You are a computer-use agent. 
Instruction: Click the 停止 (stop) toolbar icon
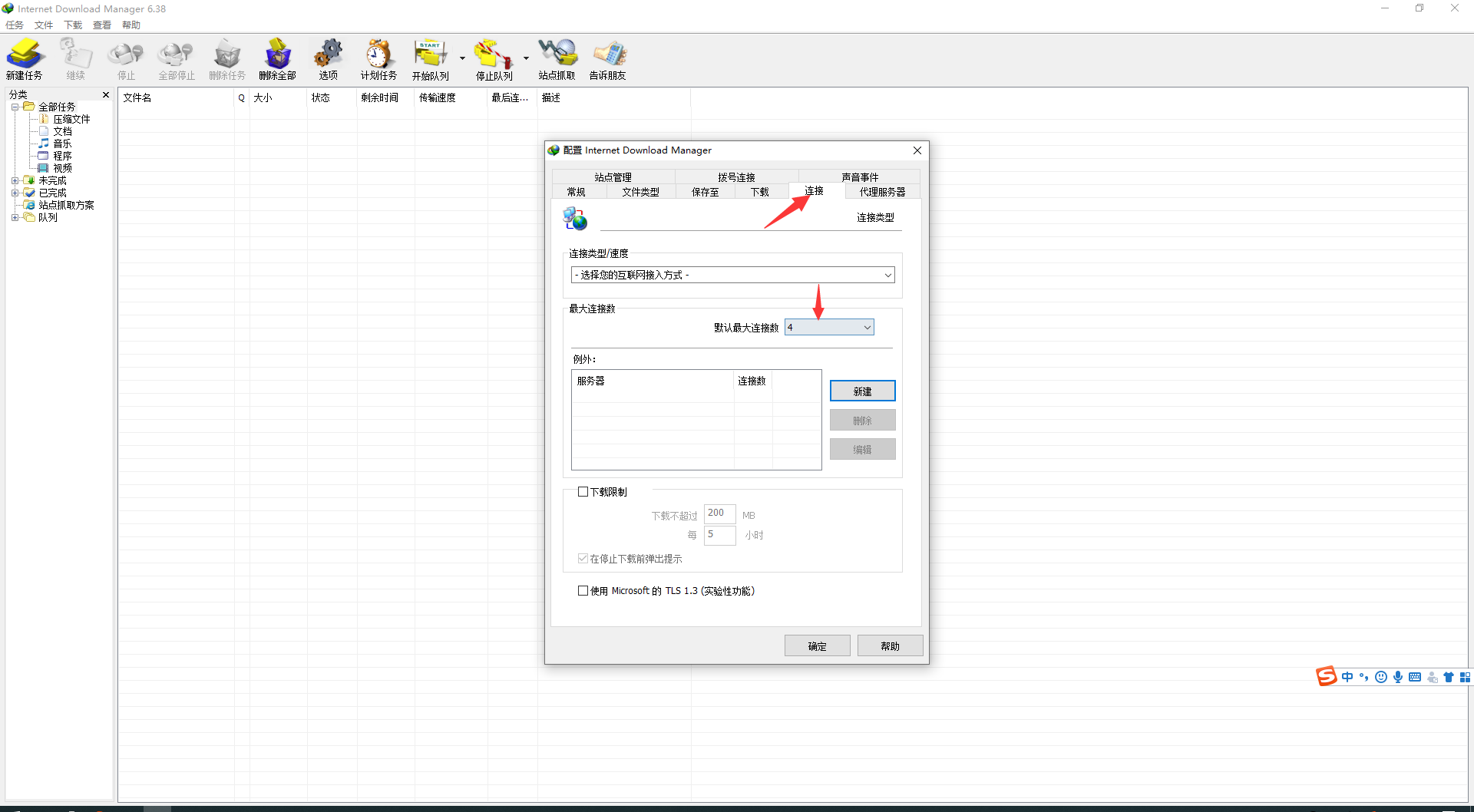pyautogui.click(x=126, y=59)
